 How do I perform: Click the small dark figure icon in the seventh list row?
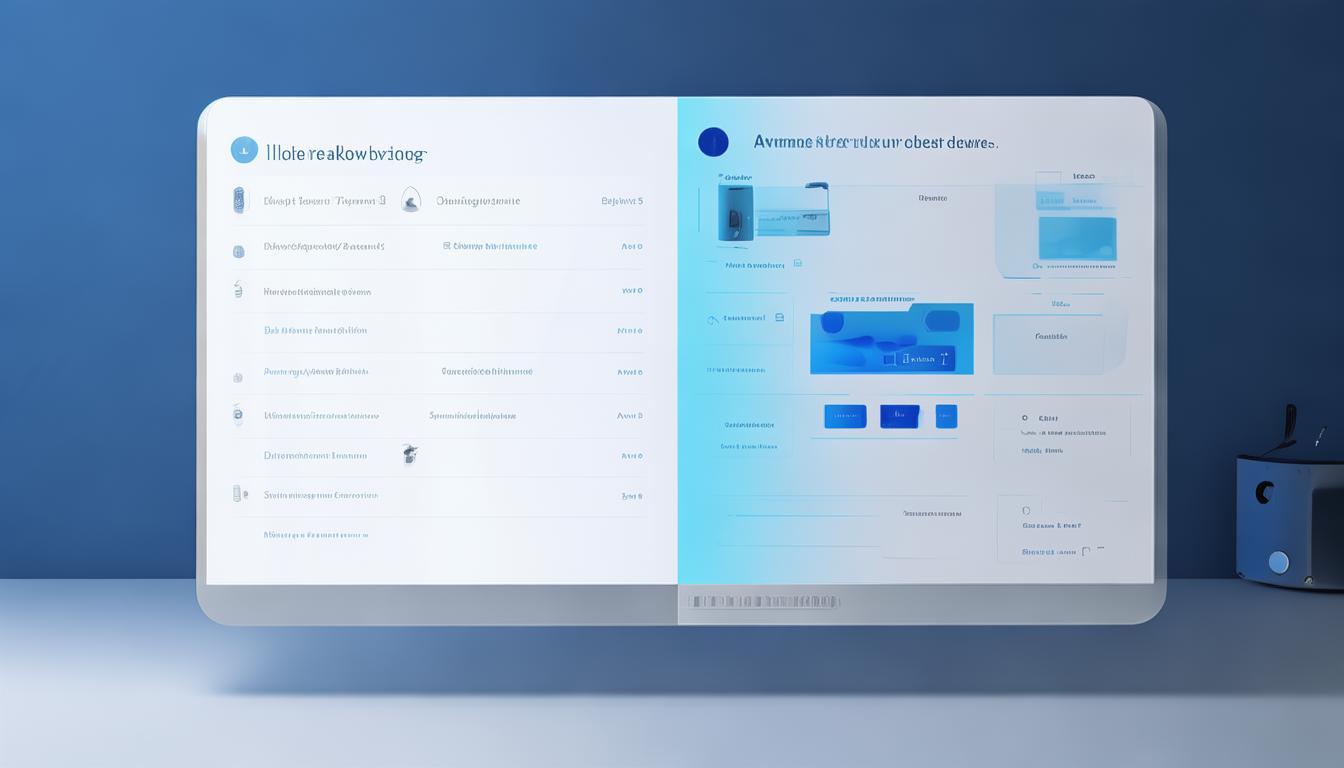(x=409, y=454)
